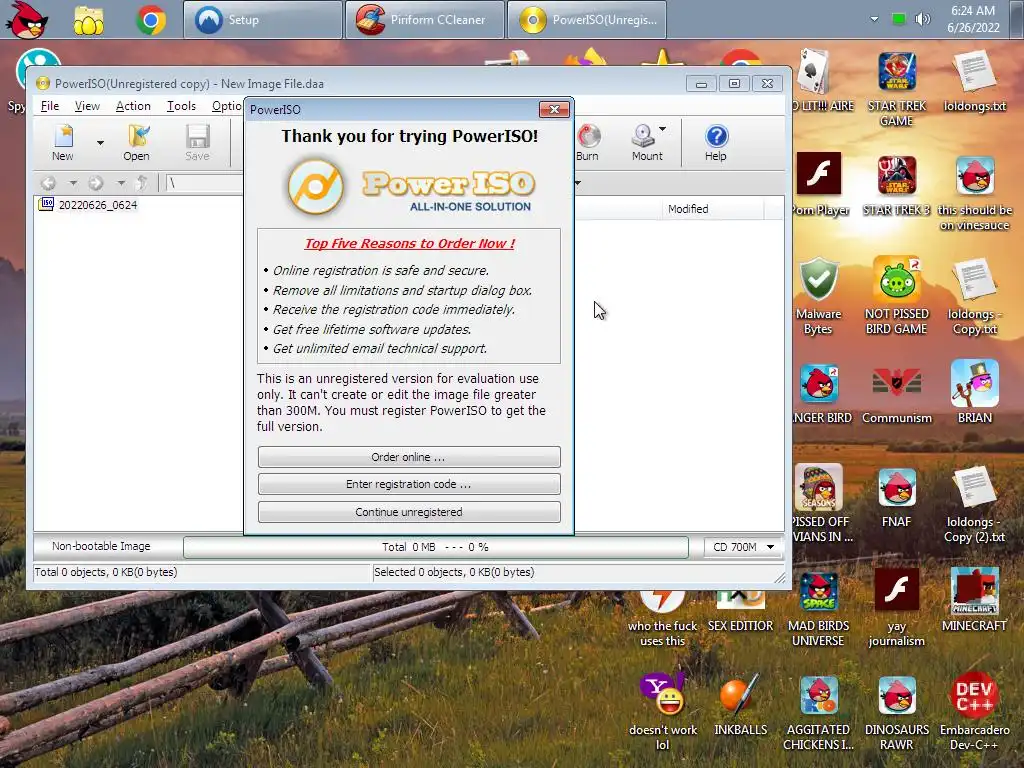Viewport: 1024px width, 768px height.
Task: Click the volume speaker tray icon
Action: click(x=922, y=19)
